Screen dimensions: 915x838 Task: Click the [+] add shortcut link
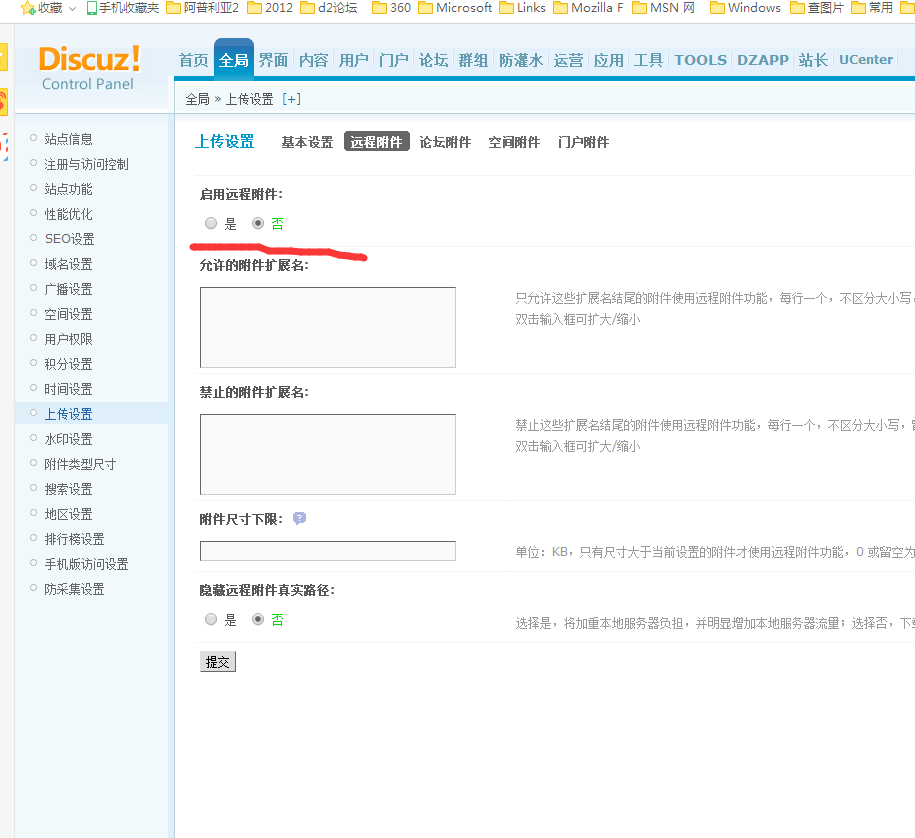point(291,99)
